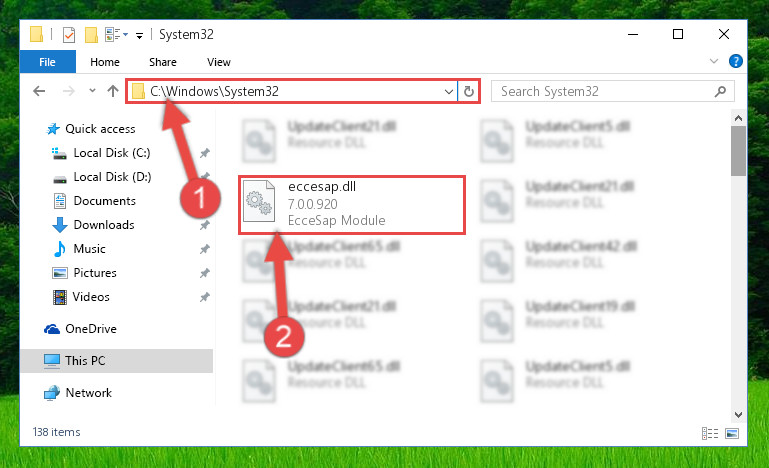Open the File menu tab
The image size is (769, 468).
click(x=48, y=62)
